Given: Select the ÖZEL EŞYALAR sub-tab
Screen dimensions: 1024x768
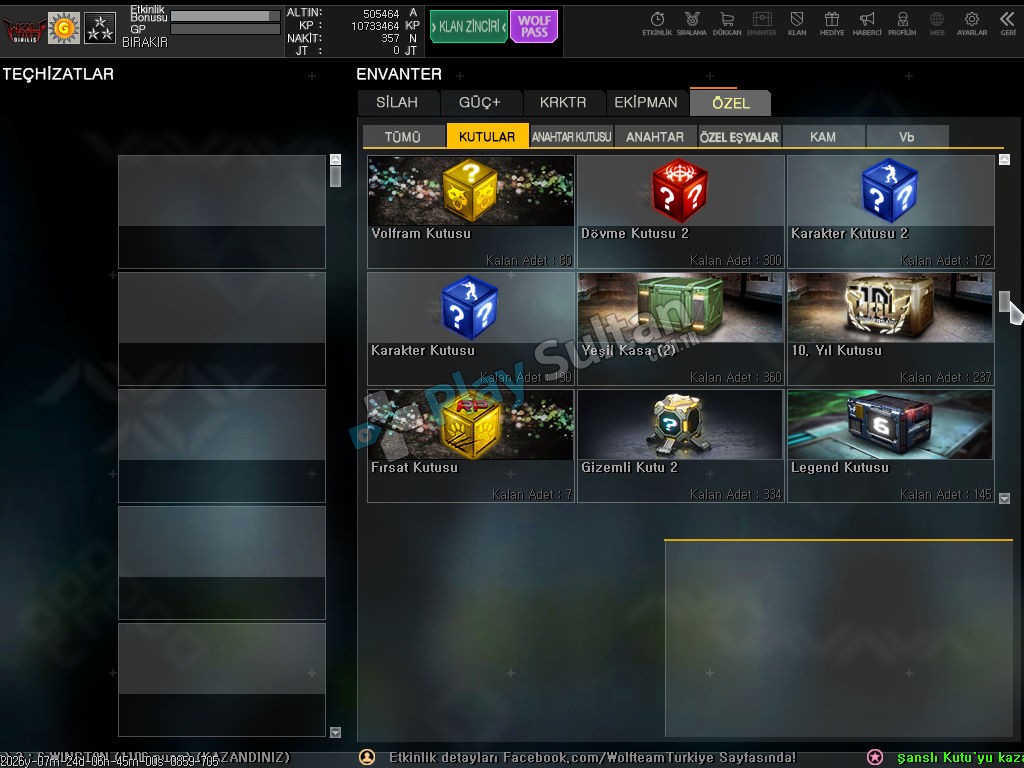Looking at the screenshot, I should pos(739,136).
